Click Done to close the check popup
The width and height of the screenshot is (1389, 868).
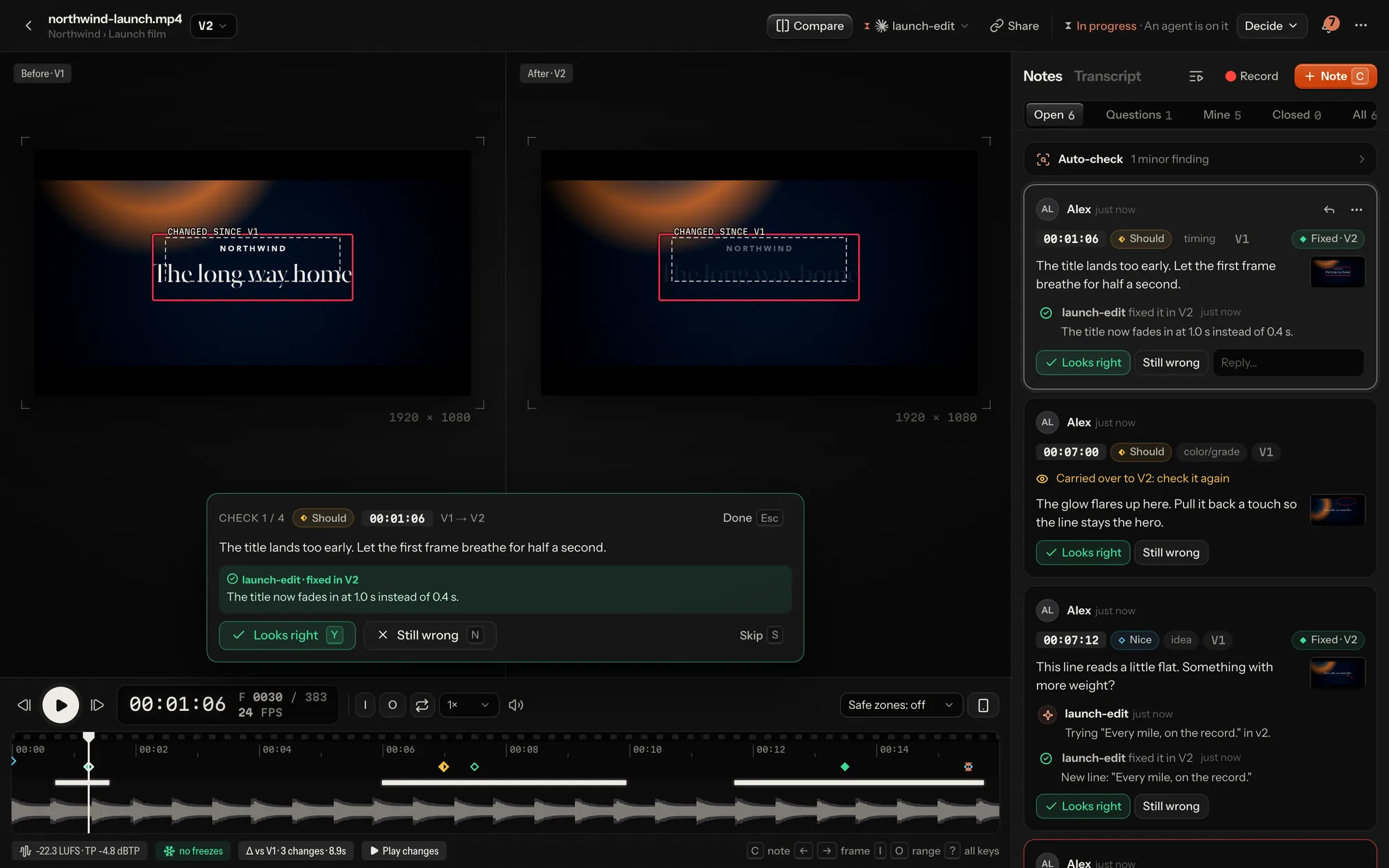point(753,518)
